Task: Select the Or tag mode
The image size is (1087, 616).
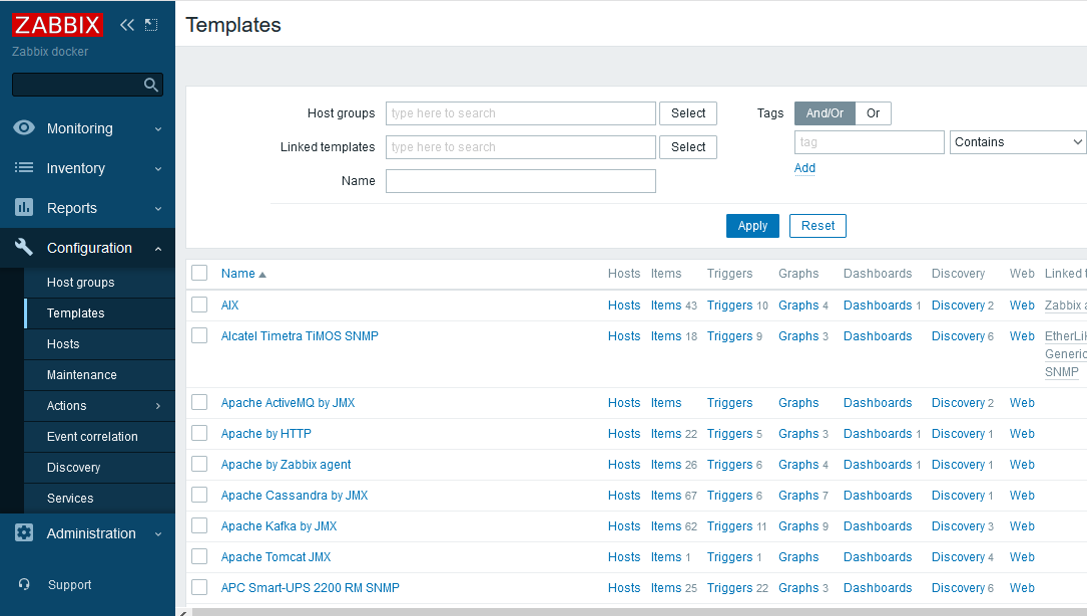Action: pyautogui.click(x=873, y=113)
